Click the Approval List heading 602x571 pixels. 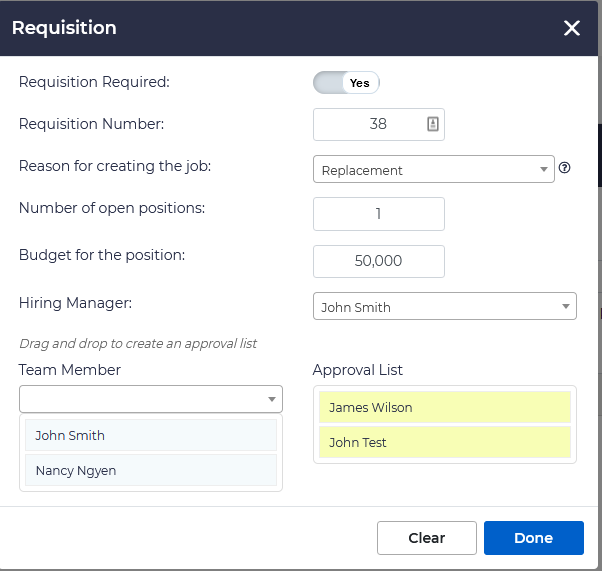point(357,370)
